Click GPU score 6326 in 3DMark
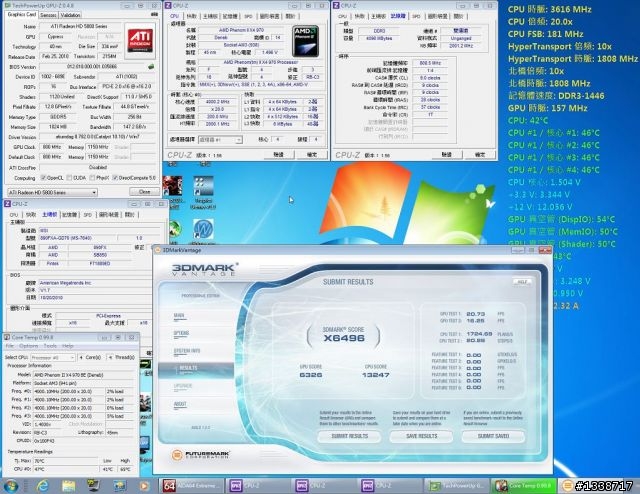 [x=311, y=375]
